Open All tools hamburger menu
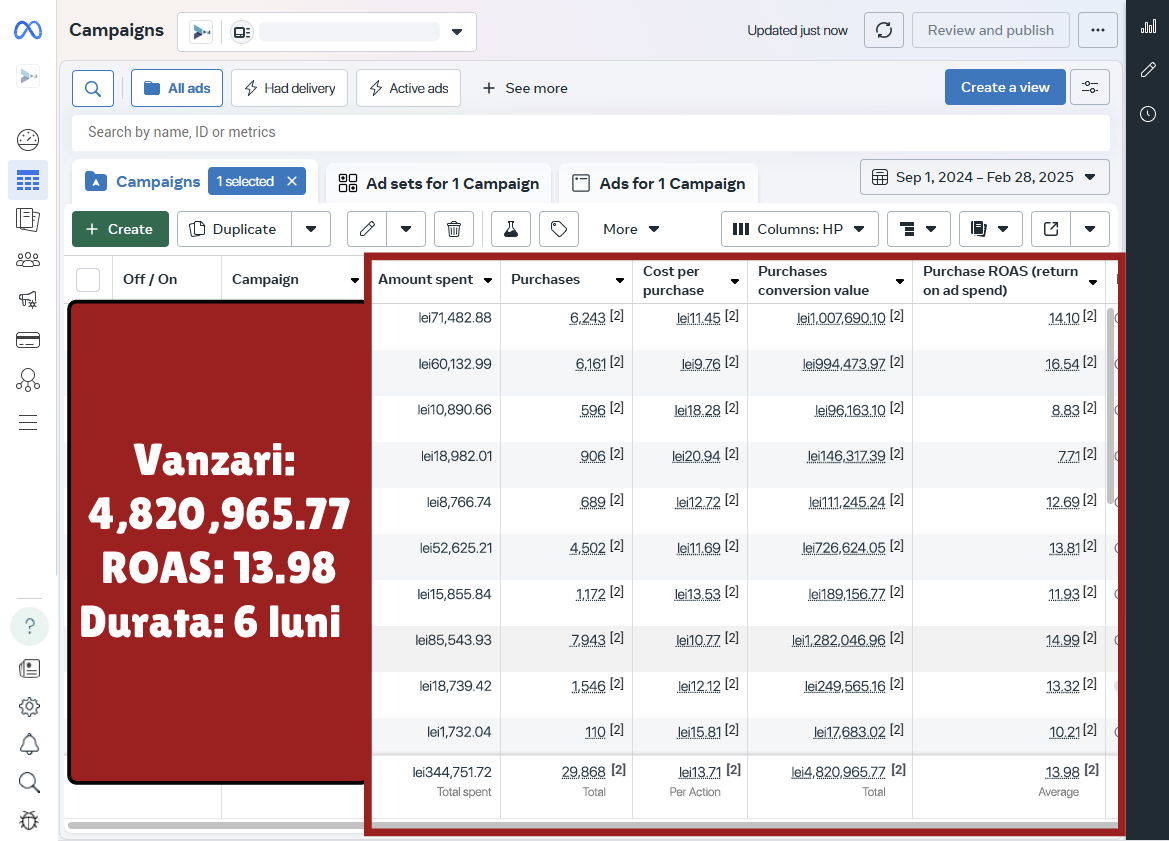 (x=28, y=422)
